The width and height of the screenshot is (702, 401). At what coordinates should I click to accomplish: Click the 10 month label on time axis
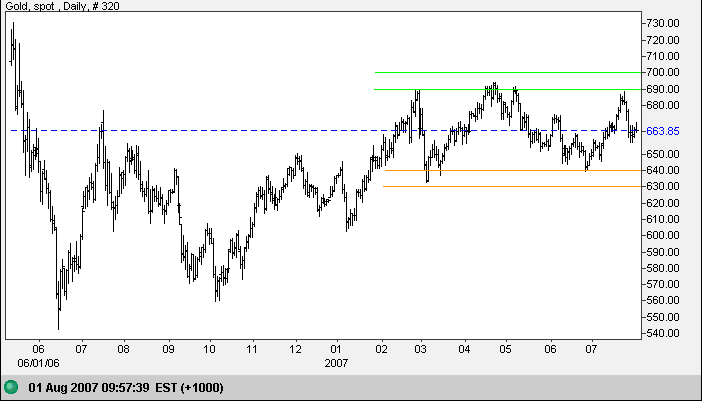(x=210, y=349)
